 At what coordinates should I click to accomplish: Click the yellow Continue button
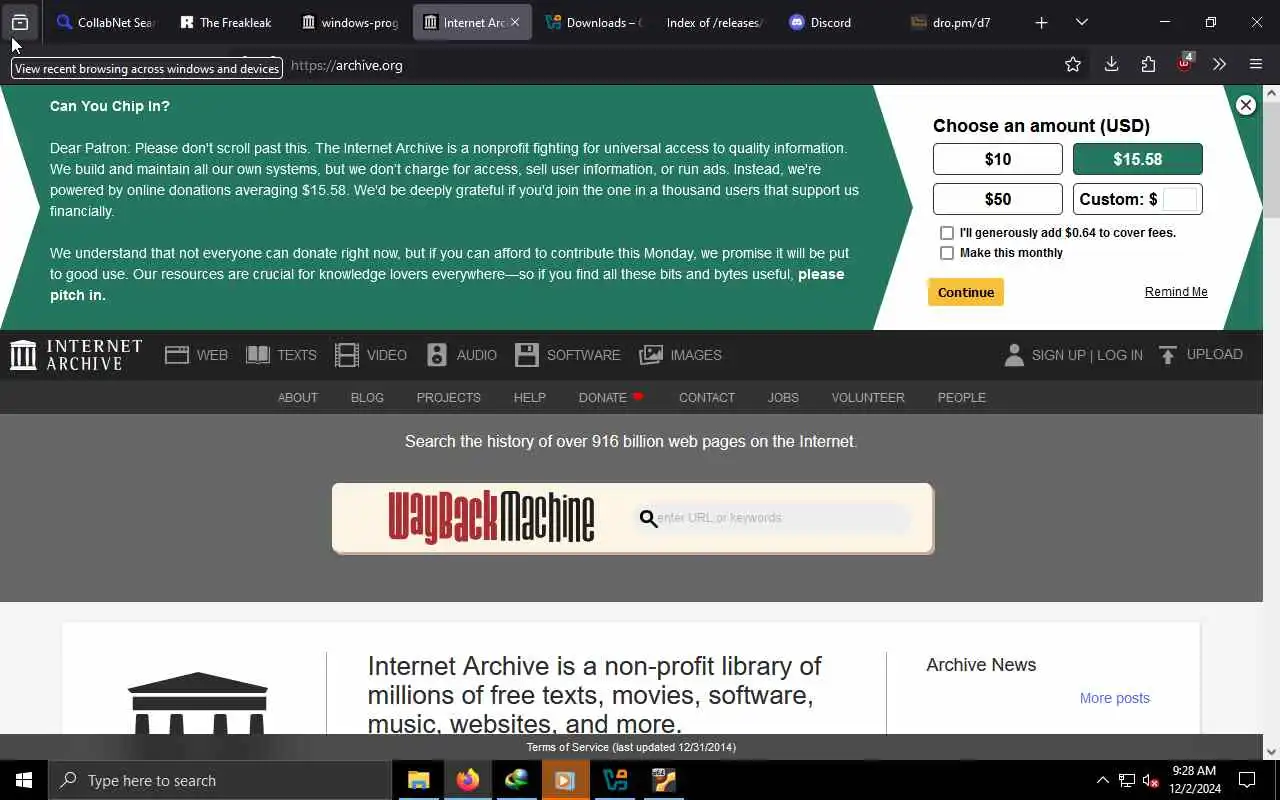966,292
